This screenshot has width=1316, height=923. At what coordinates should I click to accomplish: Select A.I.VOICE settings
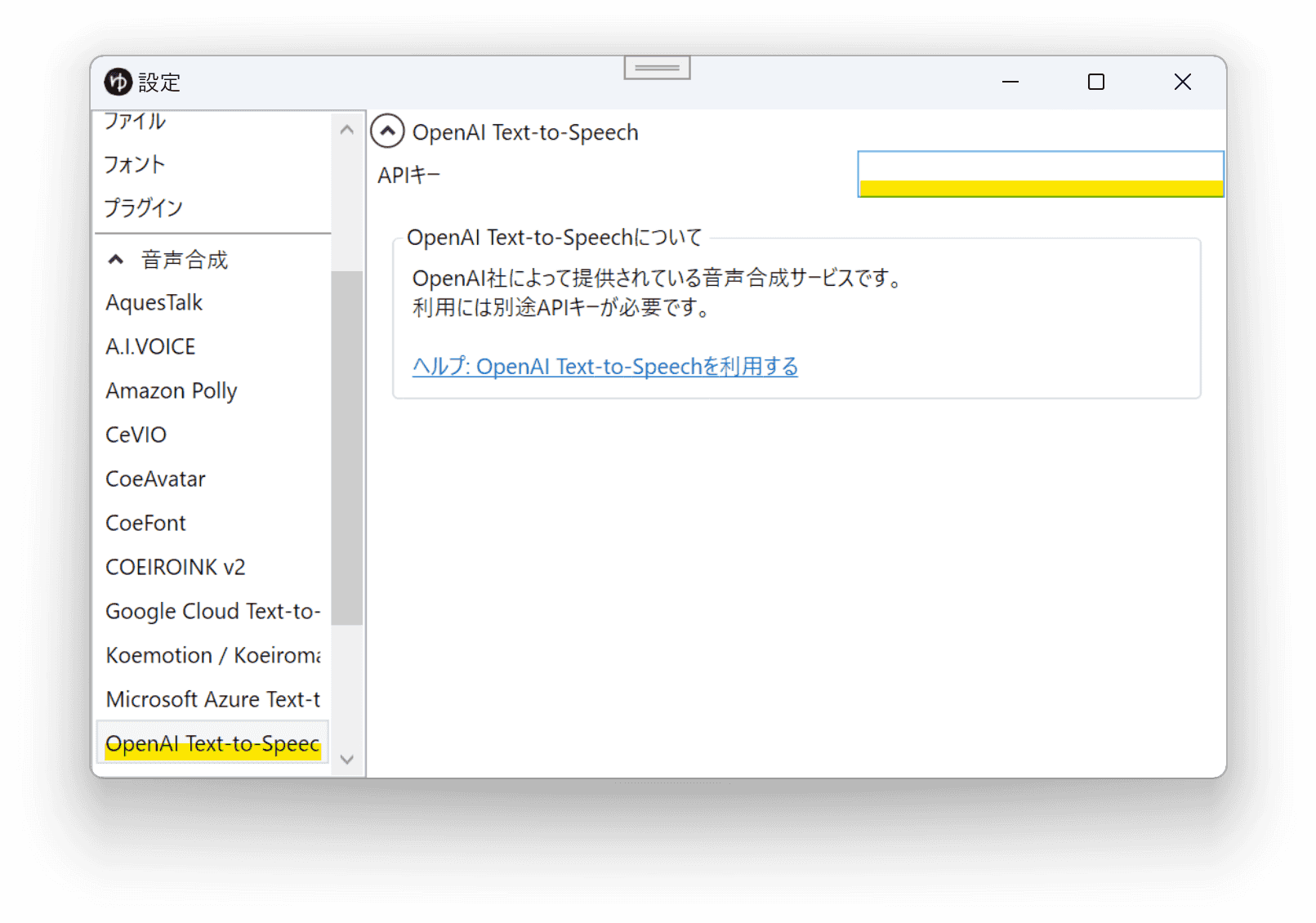pyautogui.click(x=150, y=346)
